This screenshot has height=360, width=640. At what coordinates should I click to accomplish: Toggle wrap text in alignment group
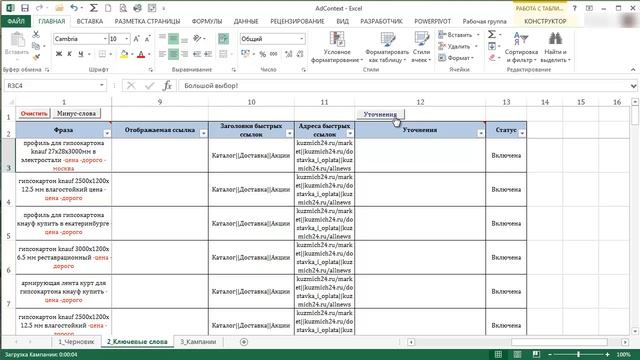coord(223,39)
